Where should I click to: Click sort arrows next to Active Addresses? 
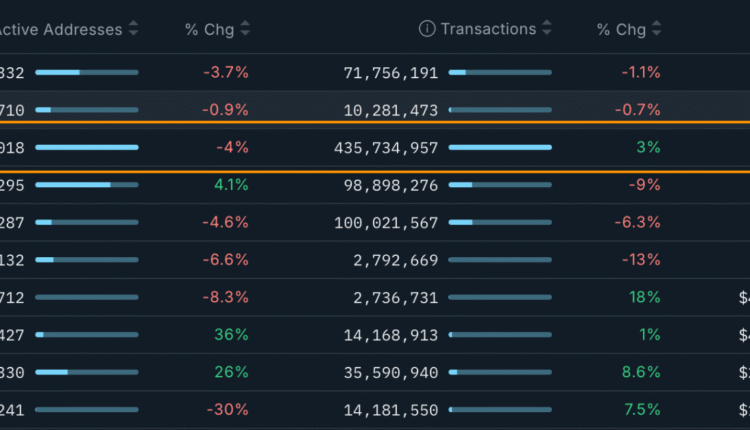pos(134,29)
